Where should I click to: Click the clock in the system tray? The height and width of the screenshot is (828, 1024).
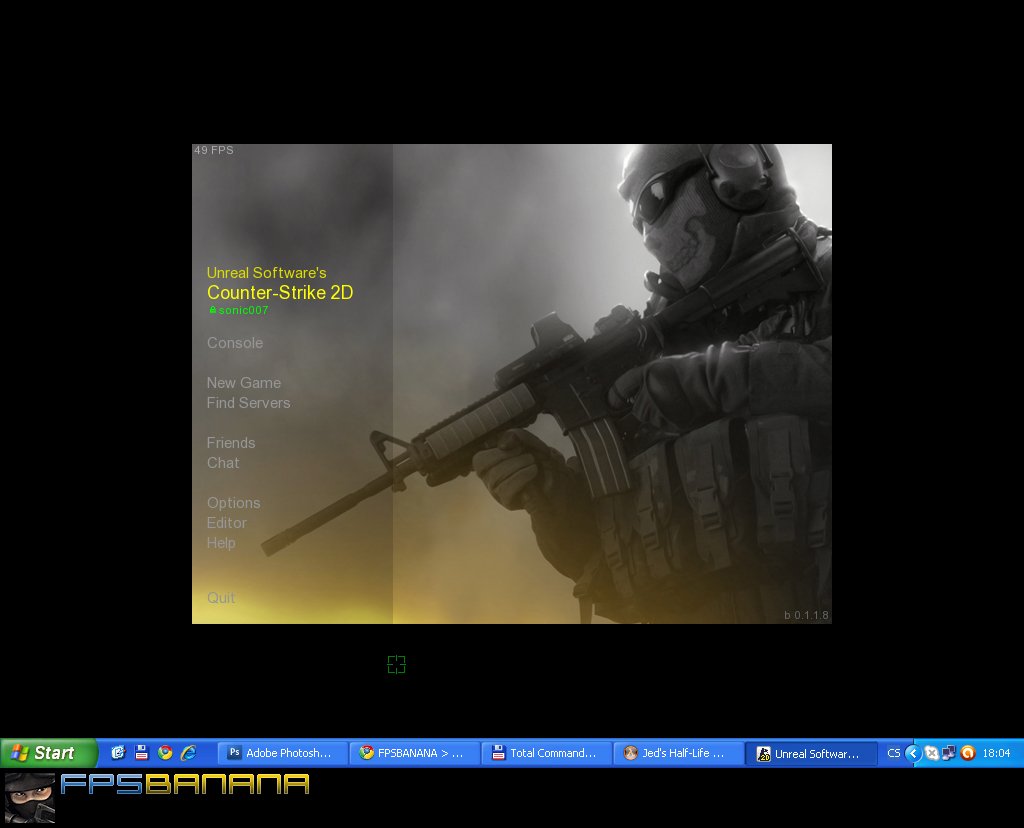(x=999, y=753)
